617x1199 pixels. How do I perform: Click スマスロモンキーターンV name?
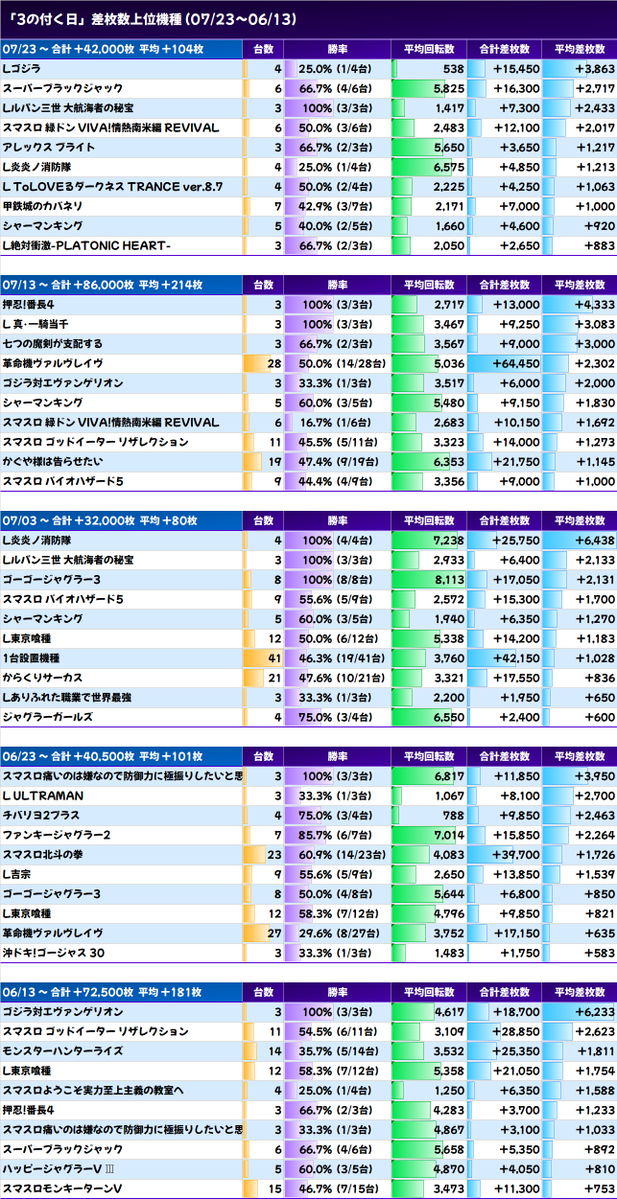pyautogui.click(x=63, y=1188)
